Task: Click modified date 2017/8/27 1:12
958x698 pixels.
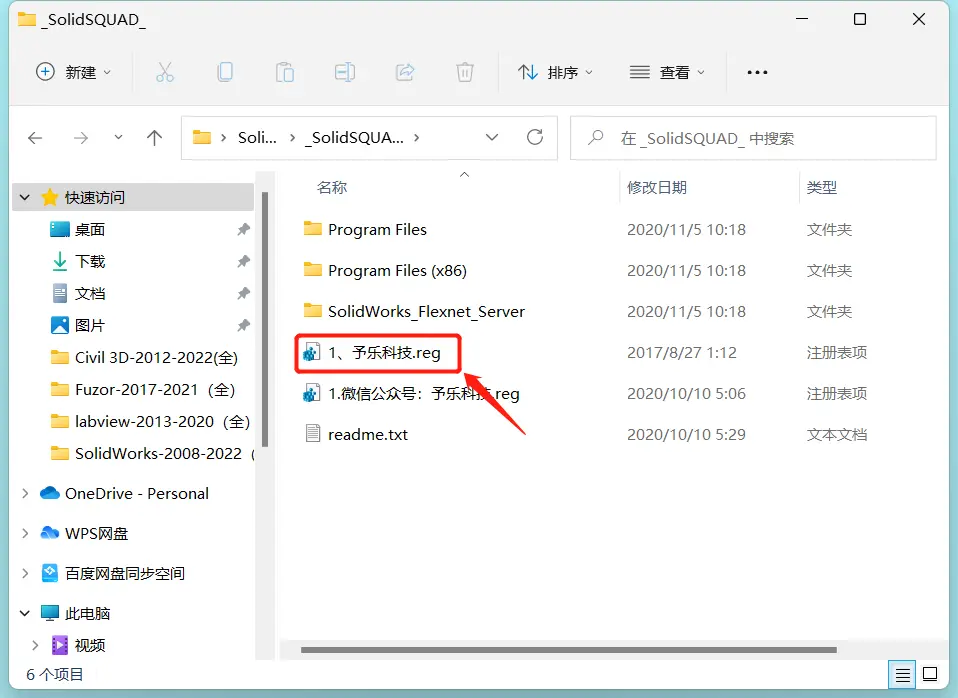Action: pyautogui.click(x=681, y=352)
